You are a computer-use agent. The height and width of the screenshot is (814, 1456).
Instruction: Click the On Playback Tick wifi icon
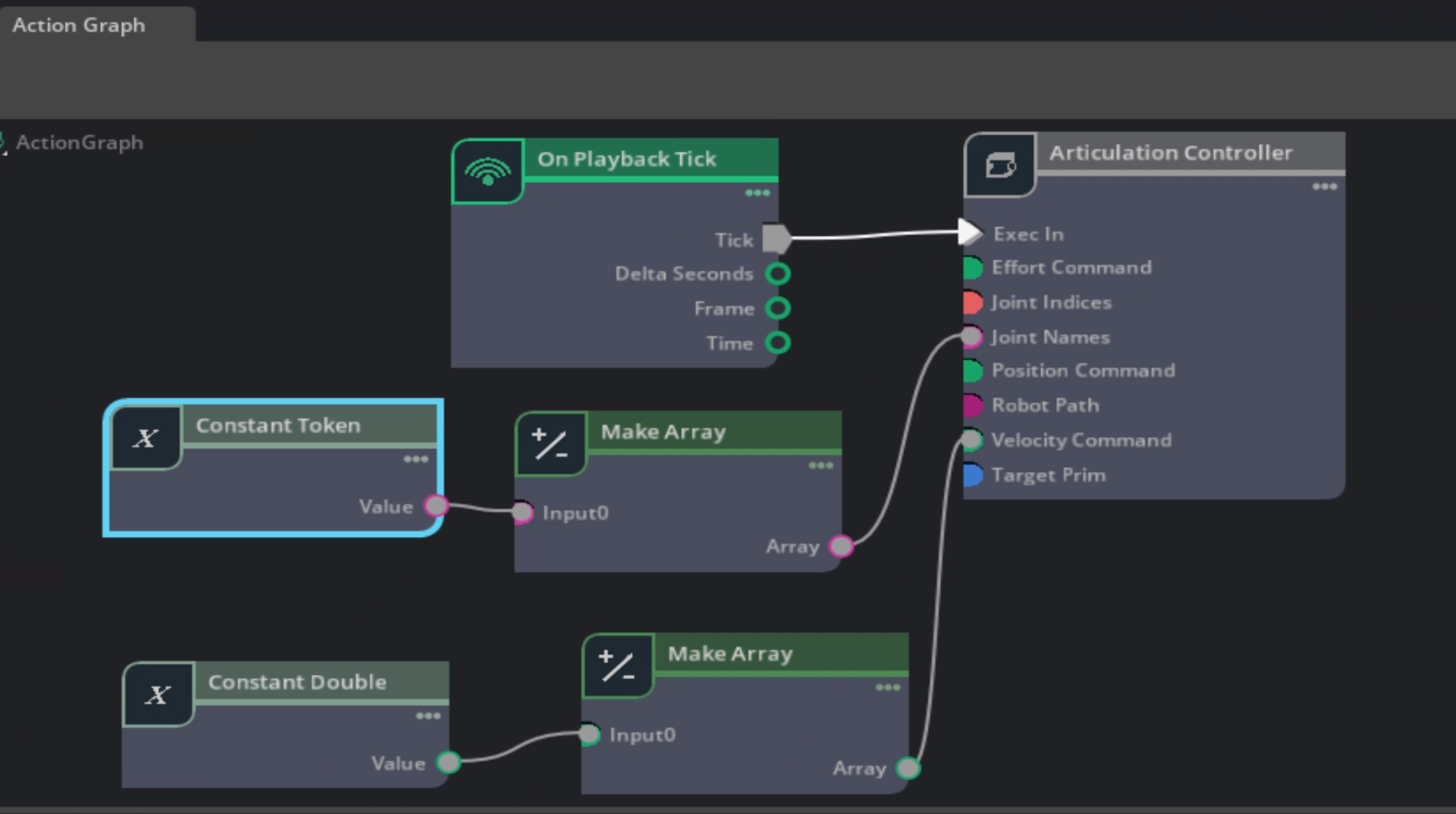point(487,171)
